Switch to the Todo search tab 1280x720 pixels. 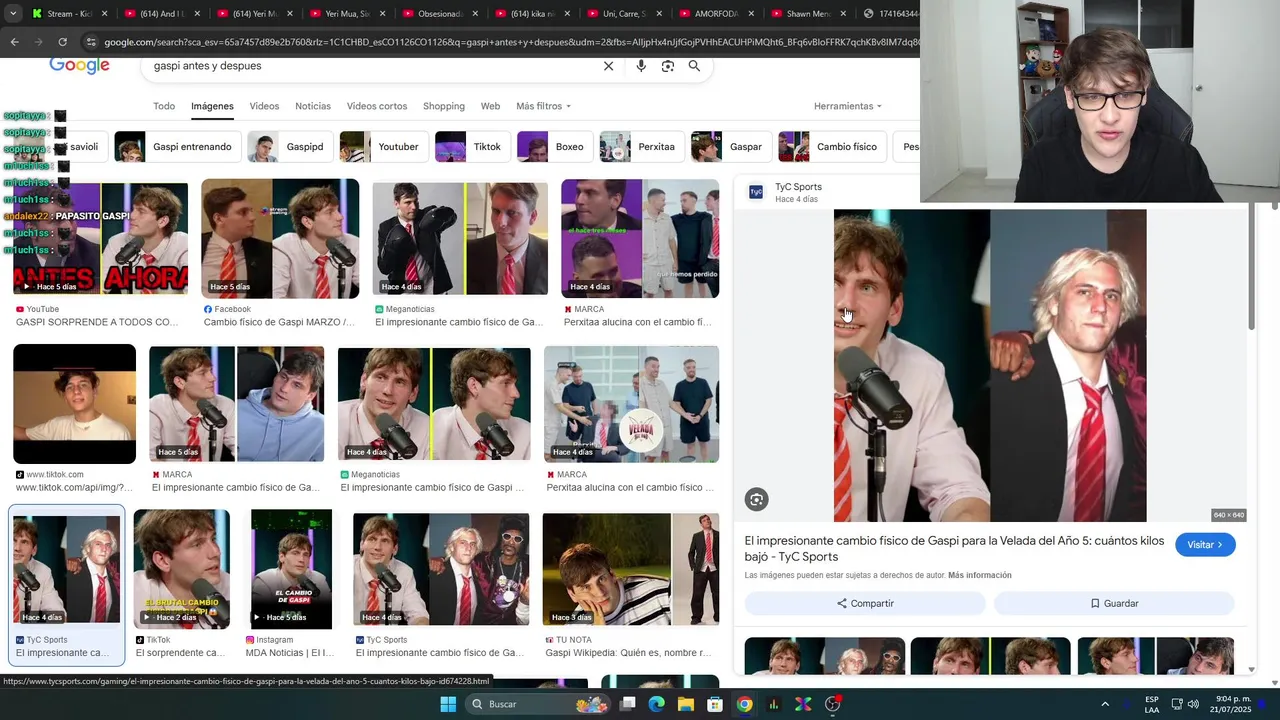coord(164,106)
